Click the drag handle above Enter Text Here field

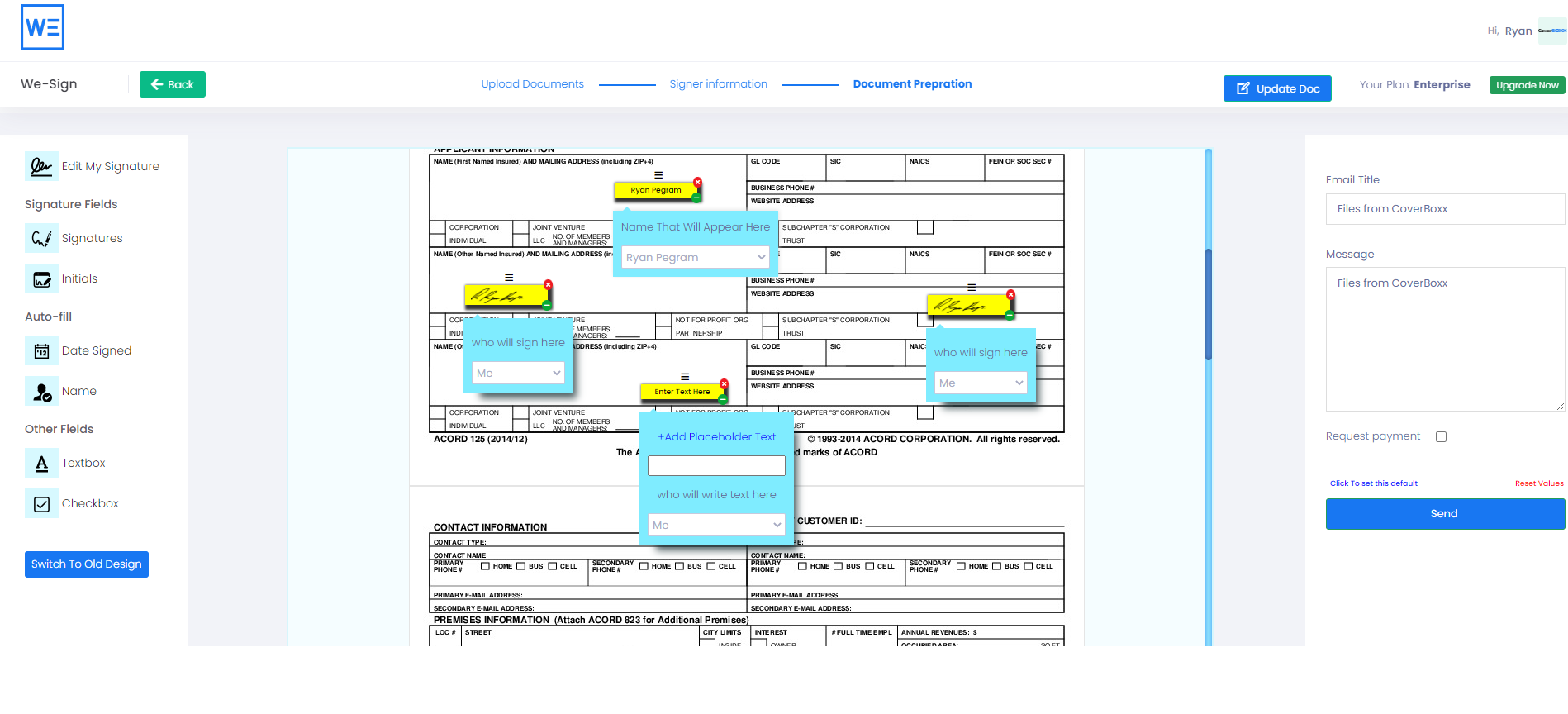click(685, 377)
